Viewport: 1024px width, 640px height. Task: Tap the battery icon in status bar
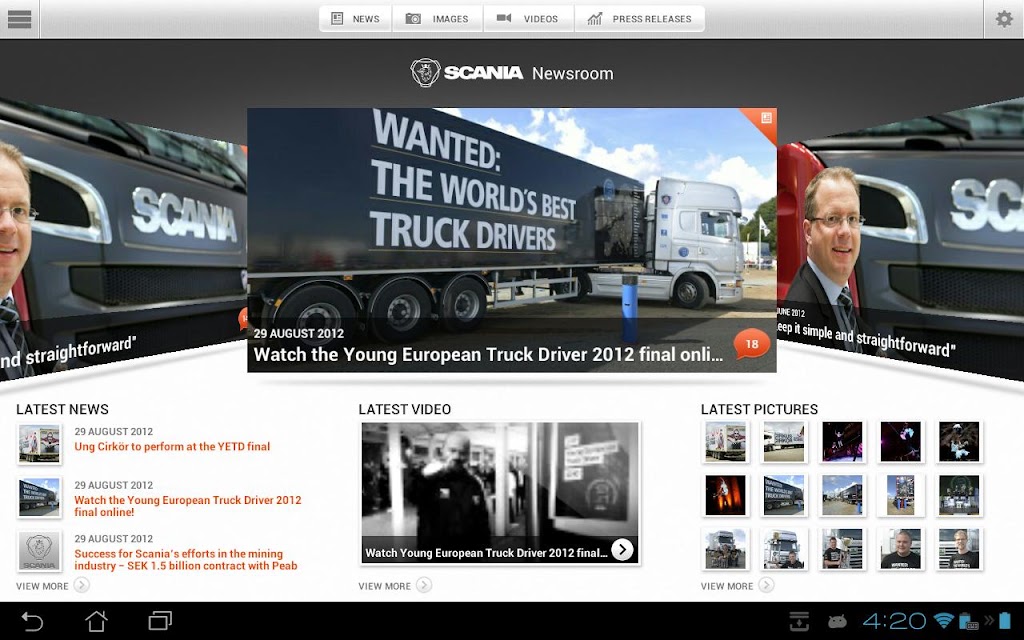coord(1005,620)
